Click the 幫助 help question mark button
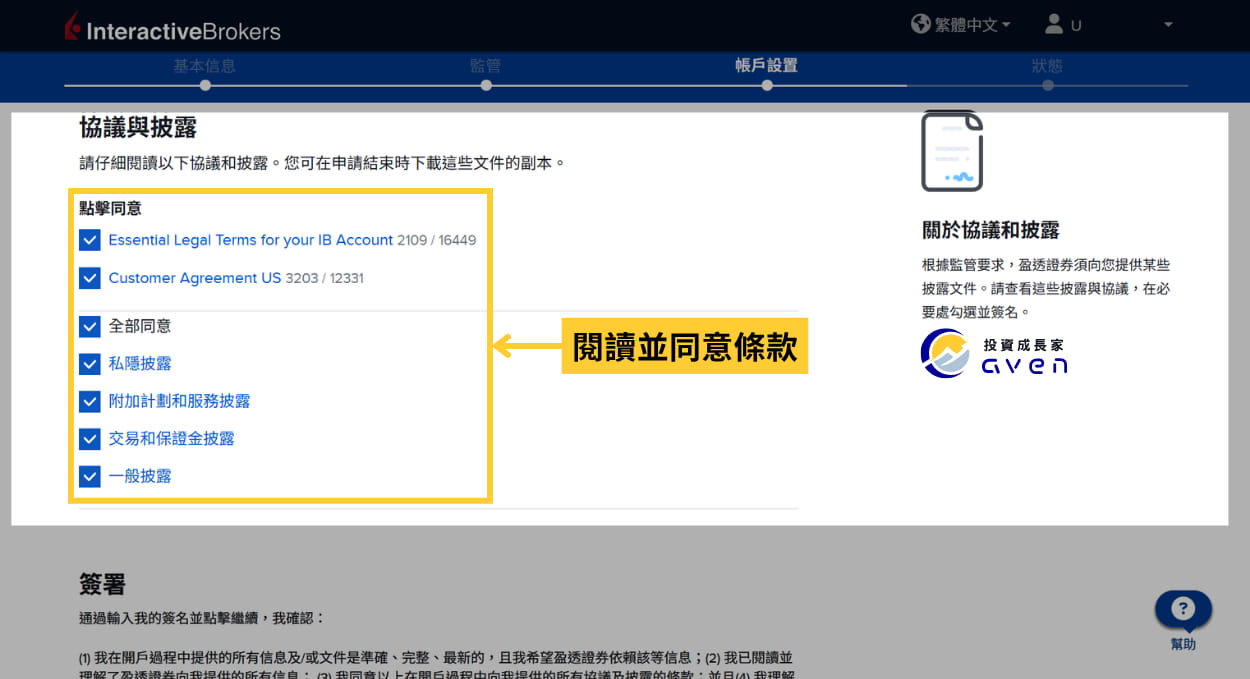Image resolution: width=1250 pixels, height=679 pixels. (x=1183, y=610)
